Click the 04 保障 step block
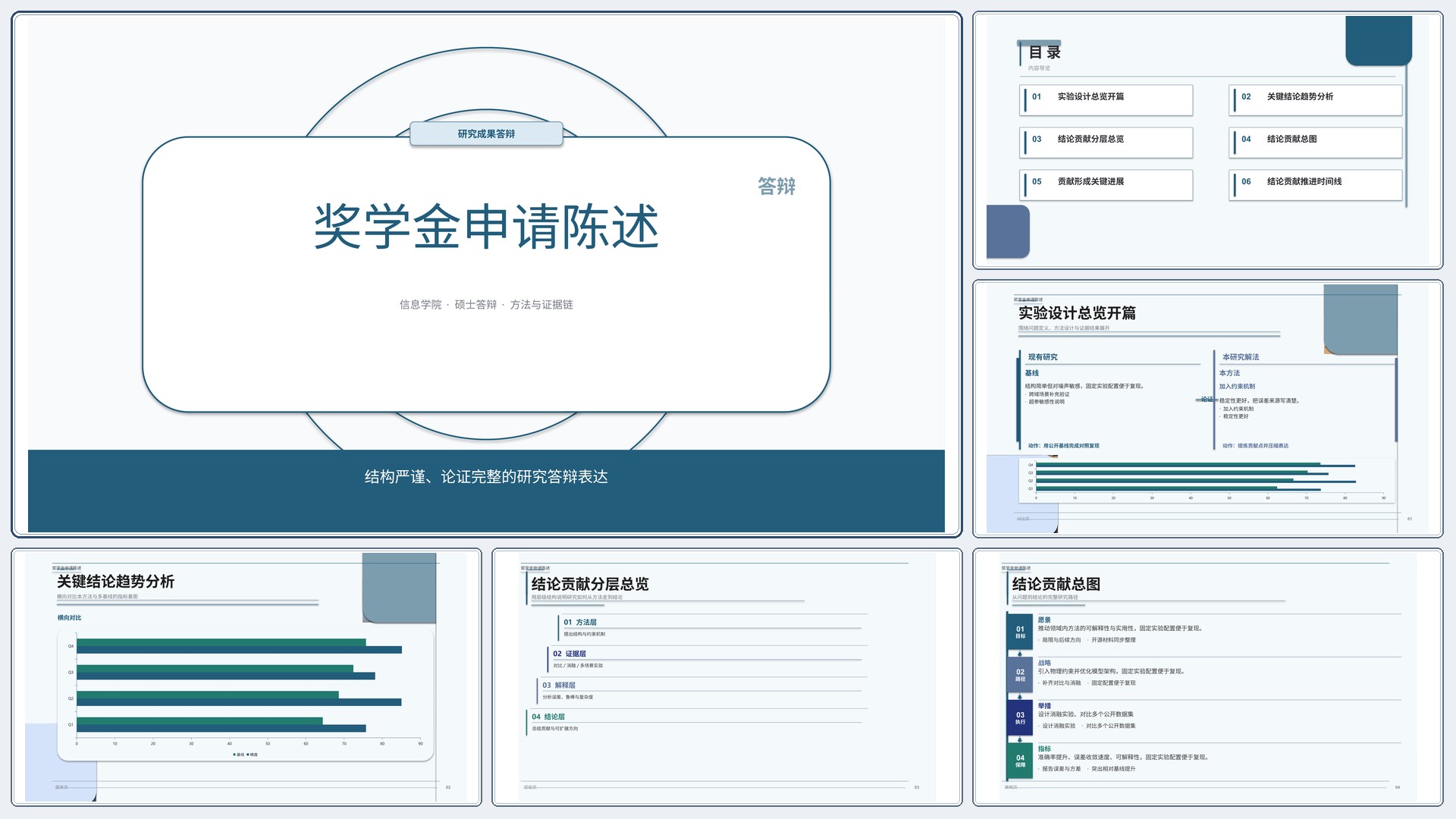 coord(1020,761)
